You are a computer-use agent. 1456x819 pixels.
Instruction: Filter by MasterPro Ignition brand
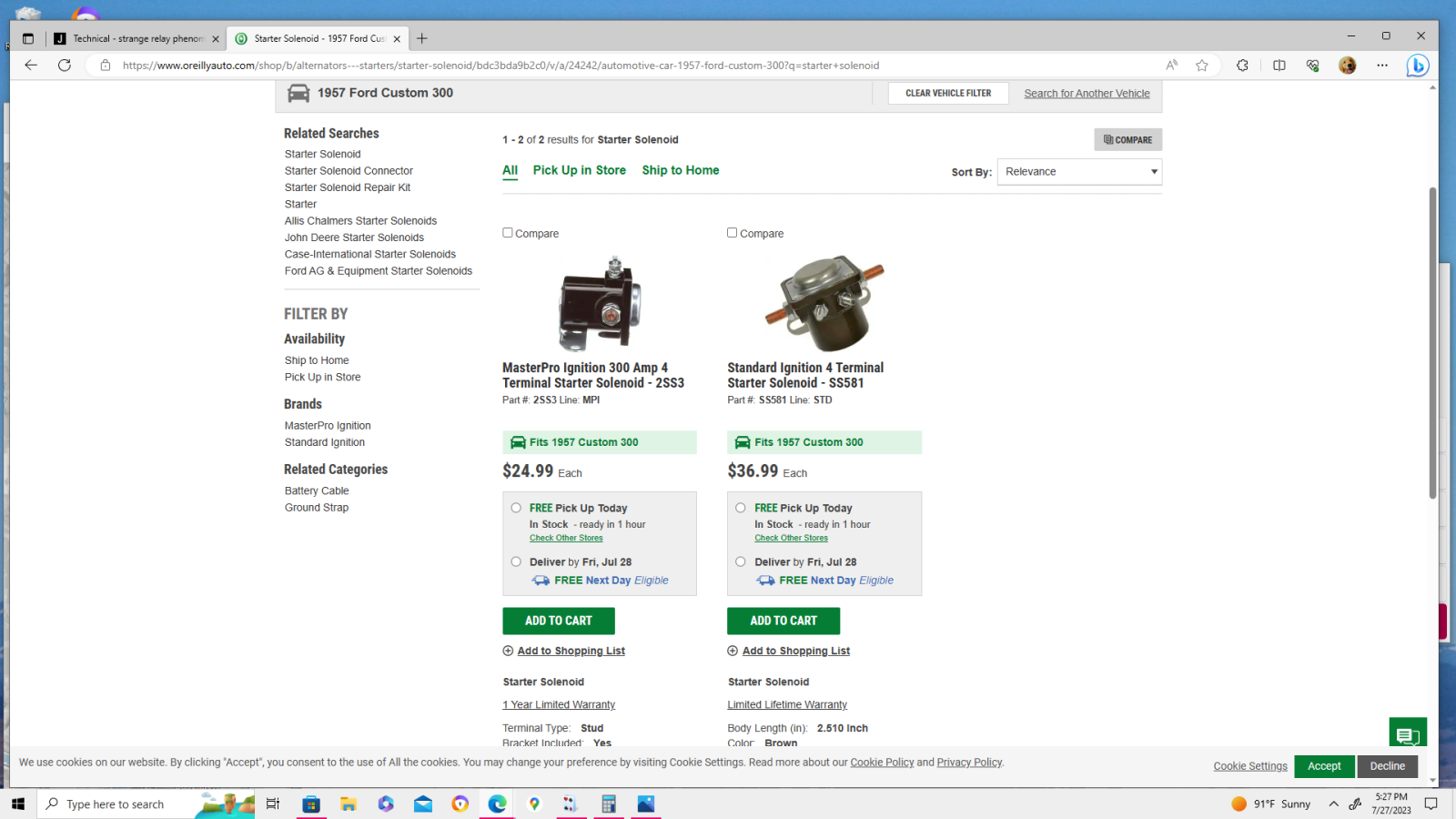(x=328, y=426)
